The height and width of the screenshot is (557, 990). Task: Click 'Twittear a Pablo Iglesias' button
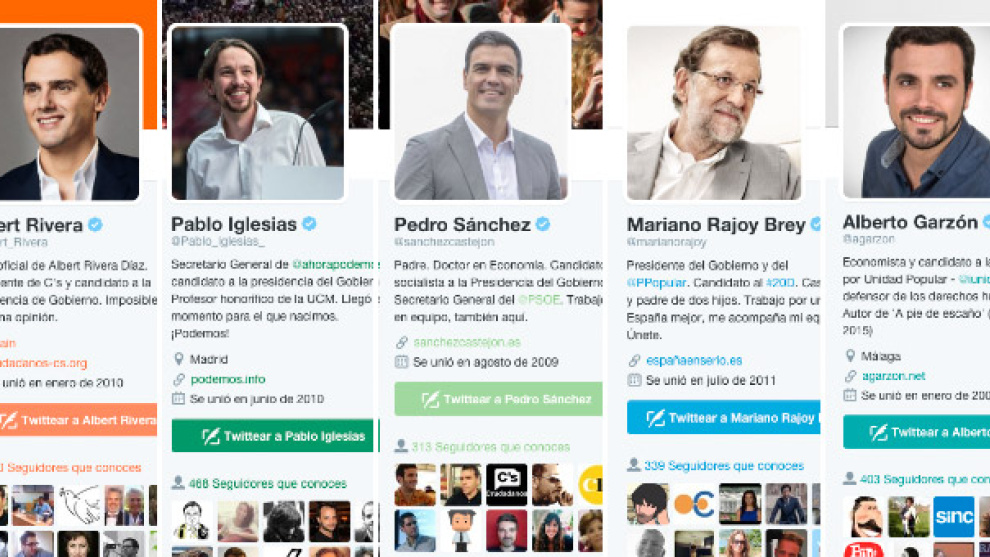point(275,436)
